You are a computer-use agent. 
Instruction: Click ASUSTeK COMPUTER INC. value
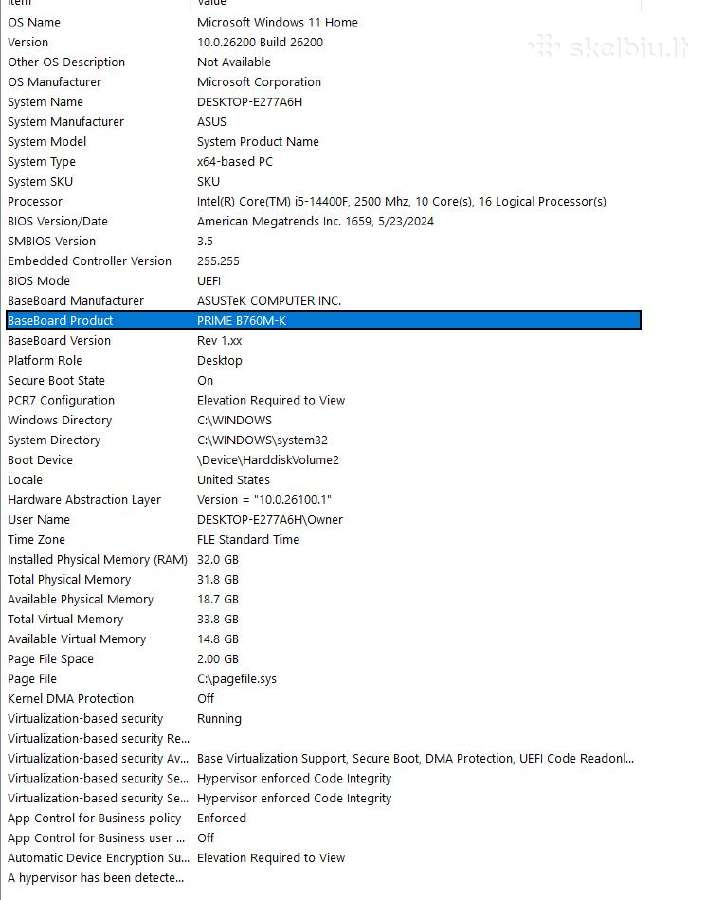pos(269,301)
